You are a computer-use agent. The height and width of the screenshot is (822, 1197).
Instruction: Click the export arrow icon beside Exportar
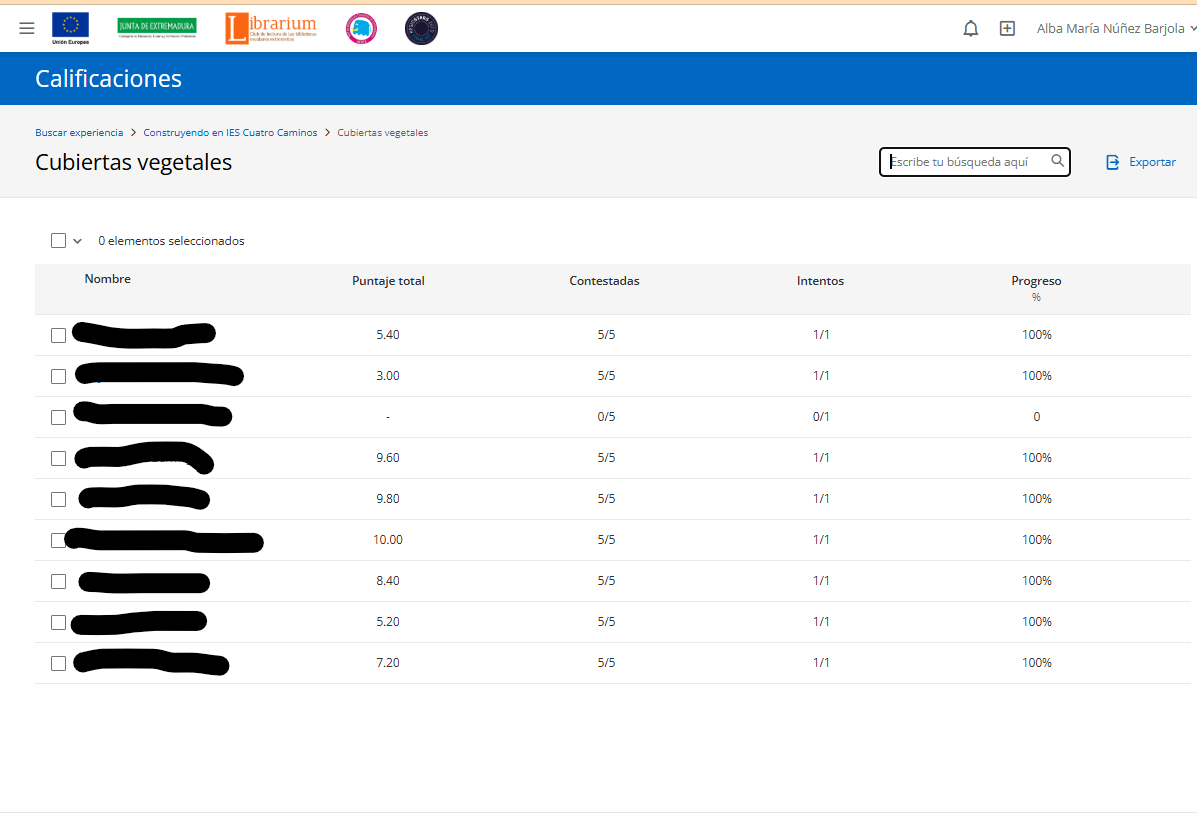pos(1113,162)
